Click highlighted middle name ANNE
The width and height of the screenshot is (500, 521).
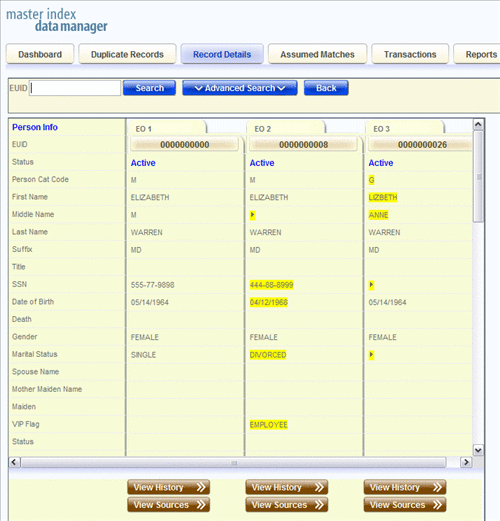point(378,215)
